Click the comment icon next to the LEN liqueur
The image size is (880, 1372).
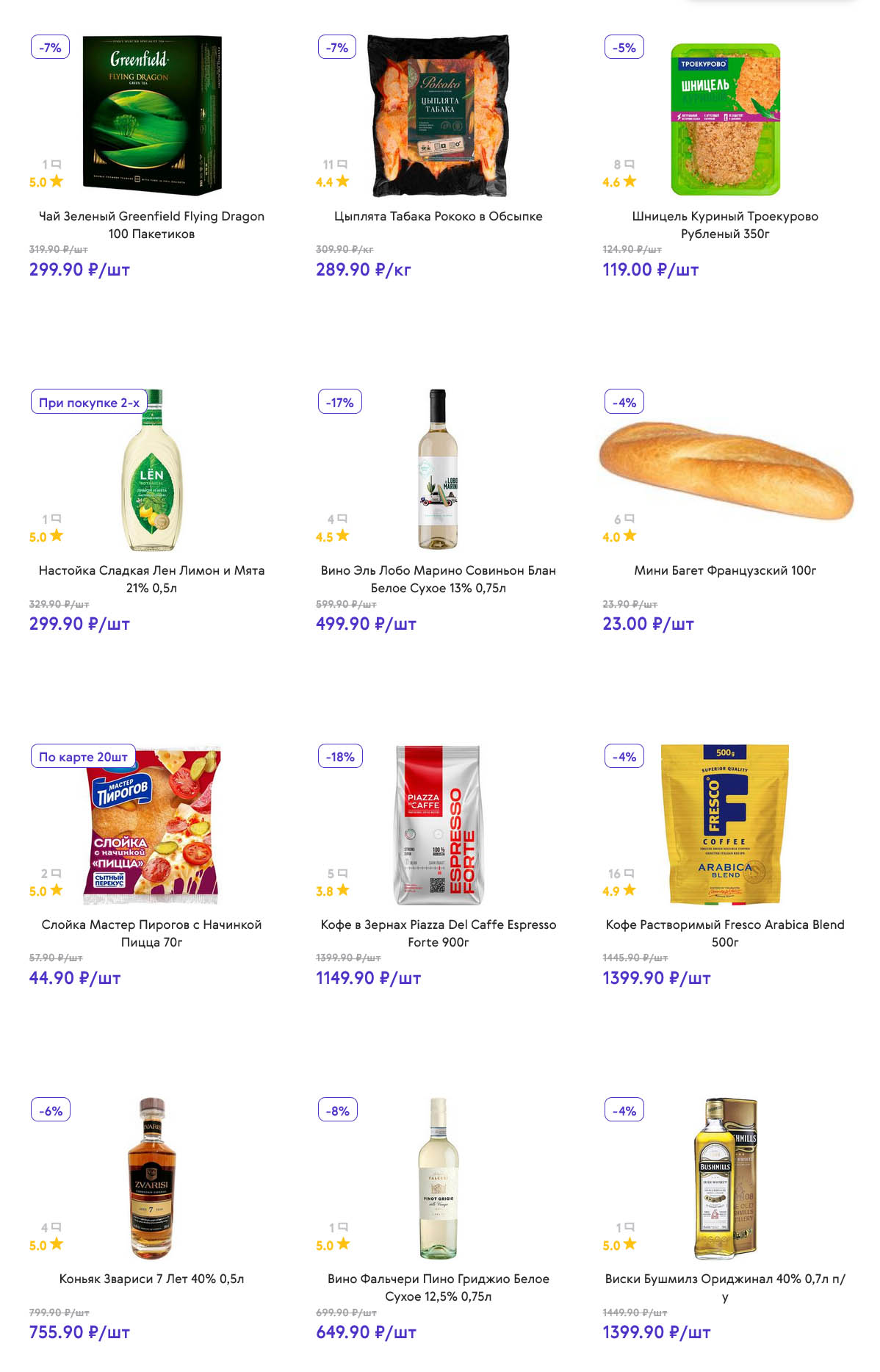[57, 519]
